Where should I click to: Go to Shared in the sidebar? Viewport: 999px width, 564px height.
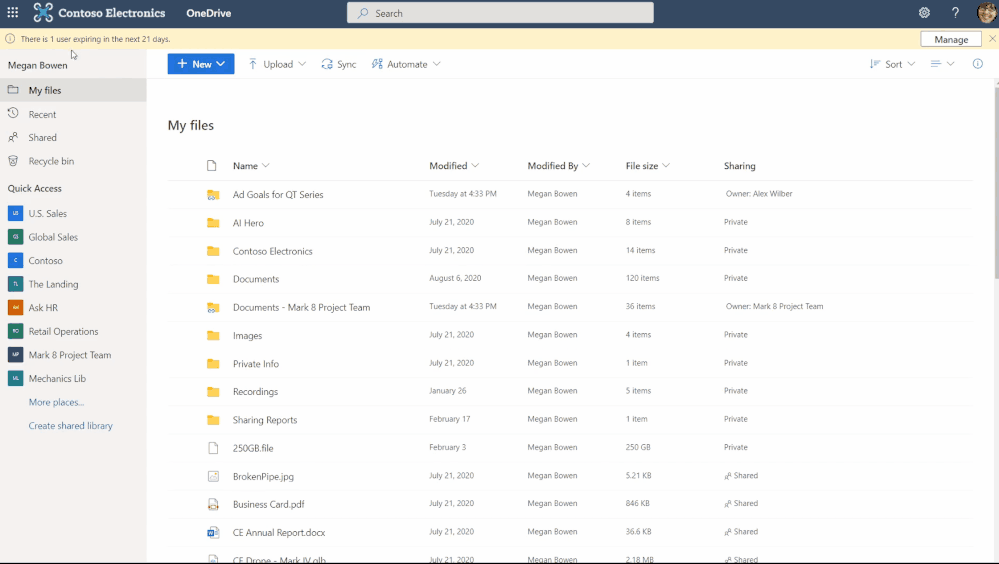coord(42,138)
